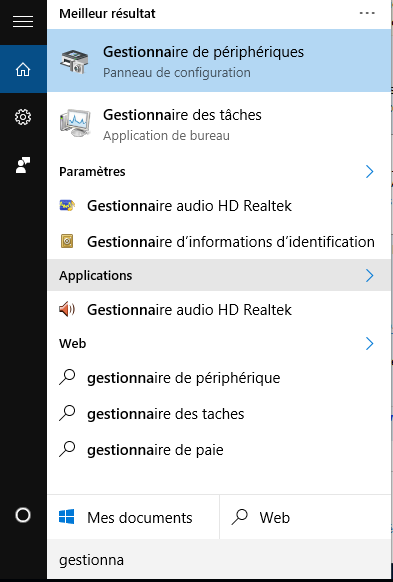Click magnifier icon beside gestionnaire de paie
Image resolution: width=393 pixels, height=582 pixels.
(x=67, y=449)
